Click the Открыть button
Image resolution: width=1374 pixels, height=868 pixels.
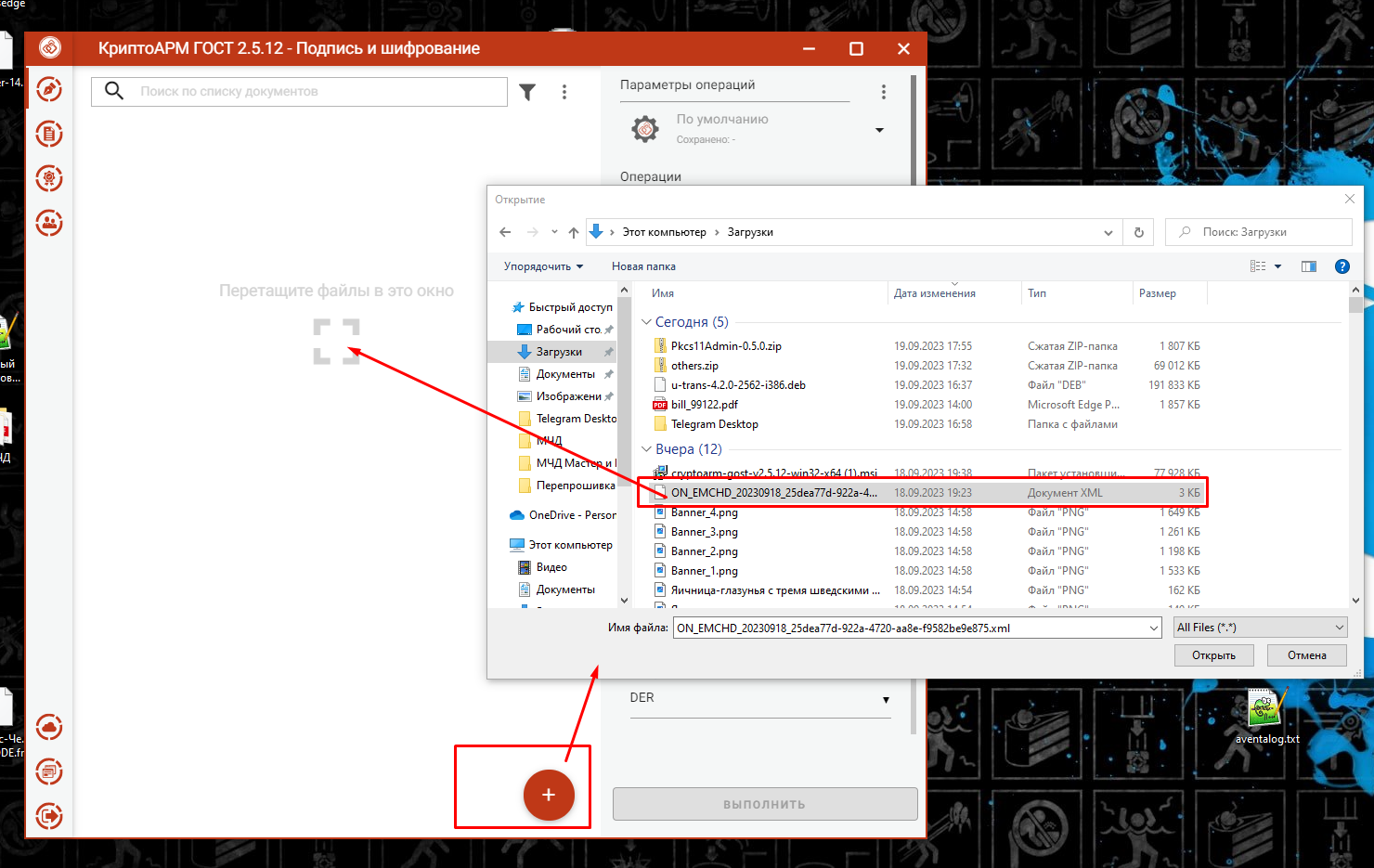(x=1213, y=655)
